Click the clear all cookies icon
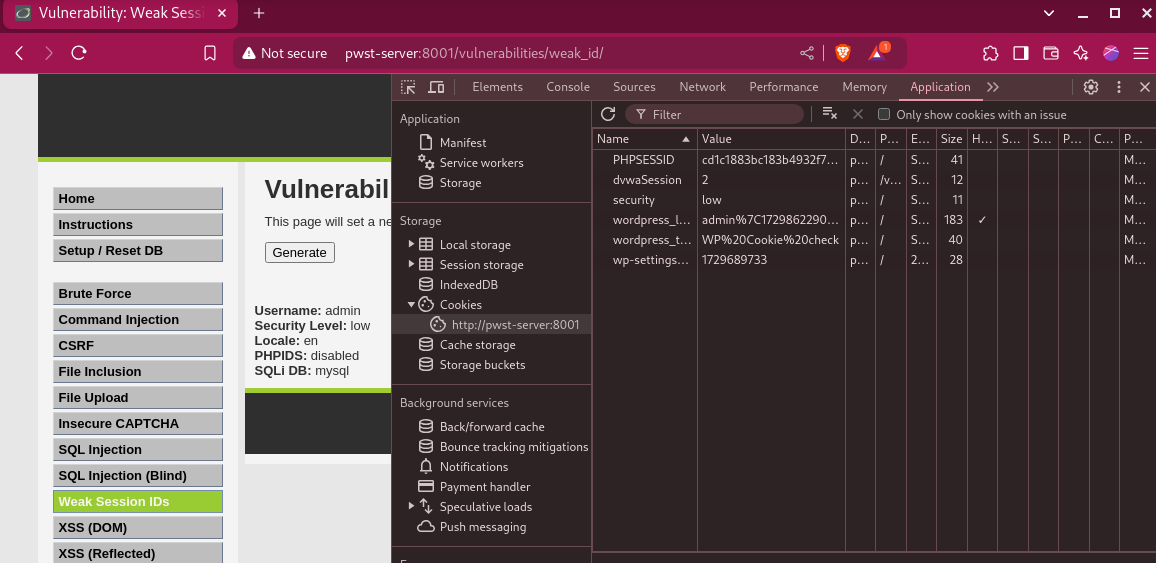1156x563 pixels. pyautogui.click(x=829, y=114)
